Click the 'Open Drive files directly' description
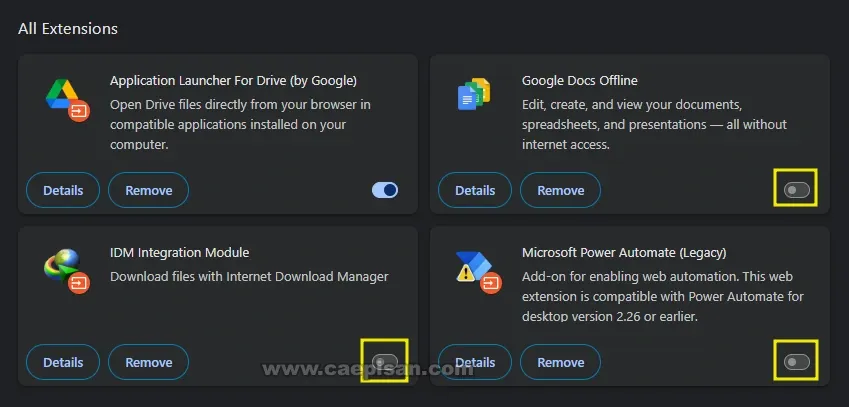The width and height of the screenshot is (849, 407). click(x=240, y=124)
